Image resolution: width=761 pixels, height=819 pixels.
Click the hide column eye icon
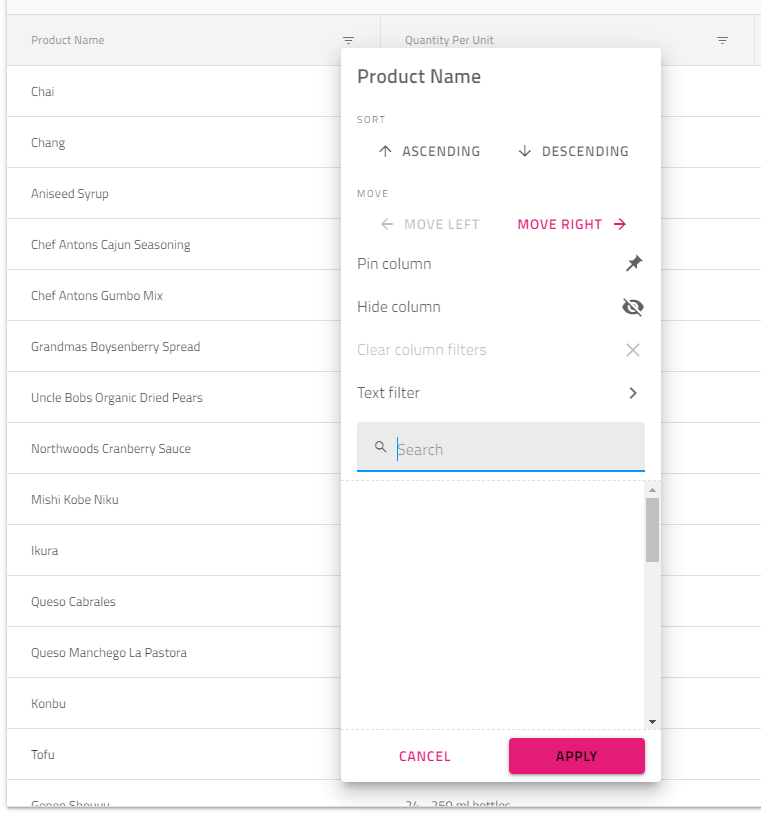point(633,307)
